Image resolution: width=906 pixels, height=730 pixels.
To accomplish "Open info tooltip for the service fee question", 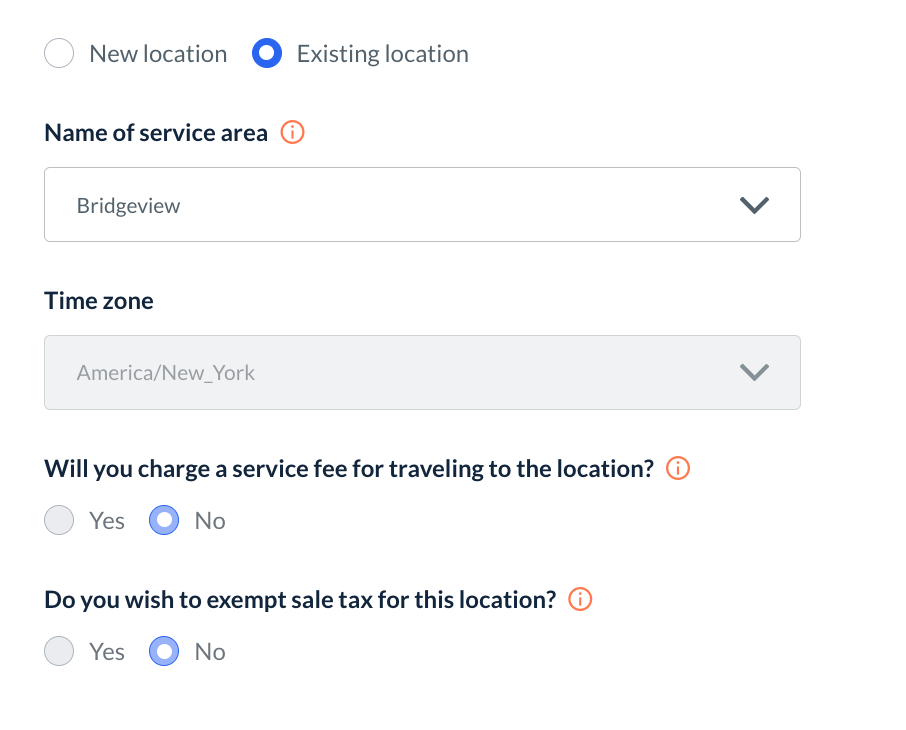I will [678, 468].
